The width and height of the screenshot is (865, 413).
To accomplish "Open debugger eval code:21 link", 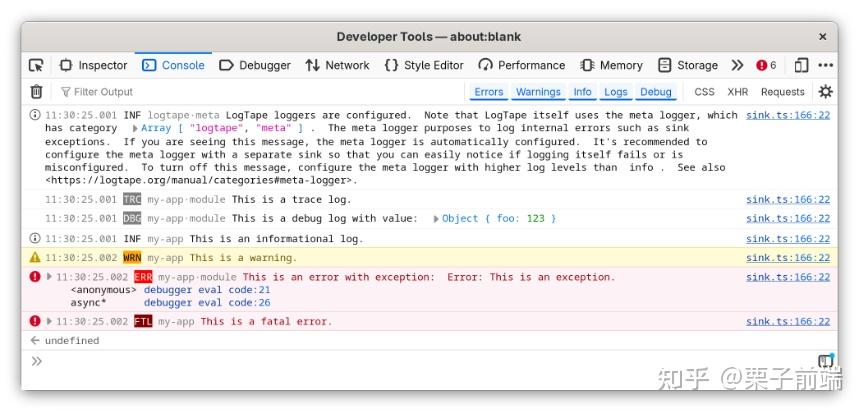I will pos(207,290).
